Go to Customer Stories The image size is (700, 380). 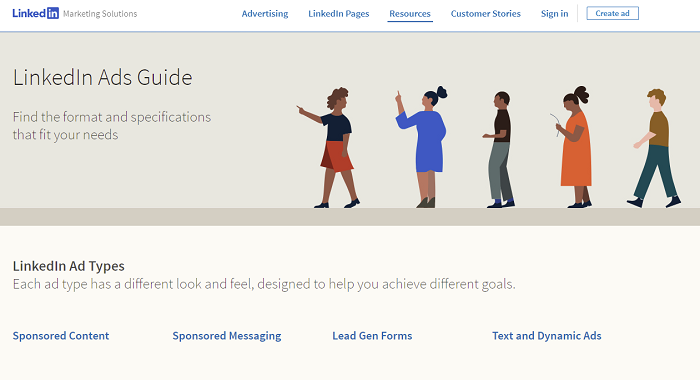coord(485,14)
